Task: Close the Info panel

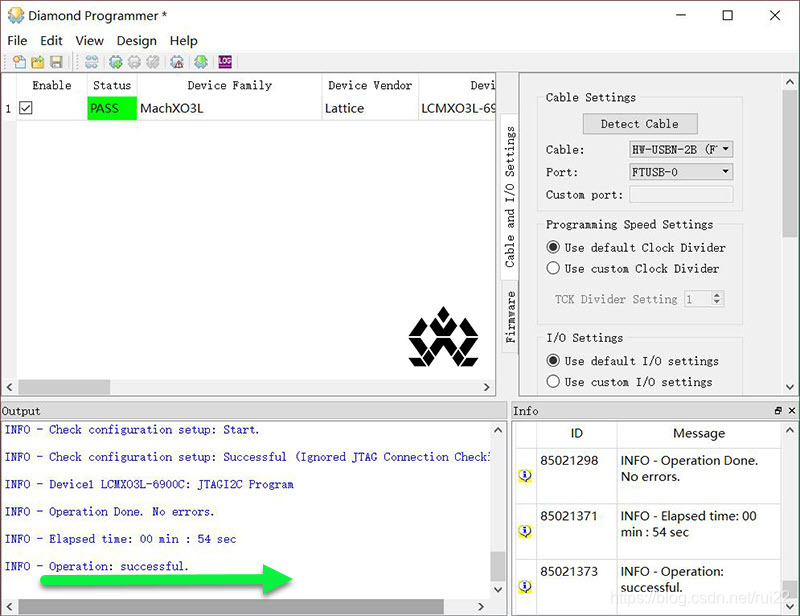Action: [x=792, y=410]
